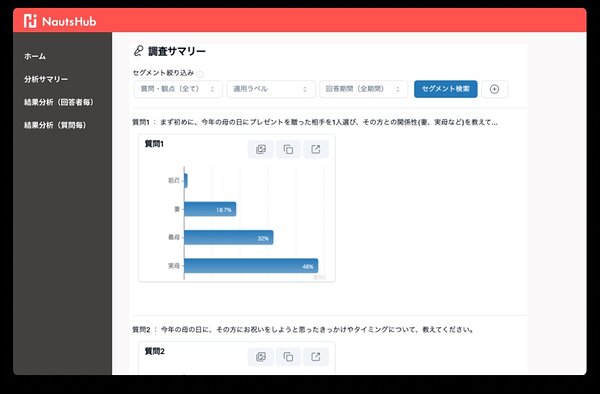Click the save-image icon on 質問1 chart
This screenshot has width=600, height=394.
pos(261,149)
